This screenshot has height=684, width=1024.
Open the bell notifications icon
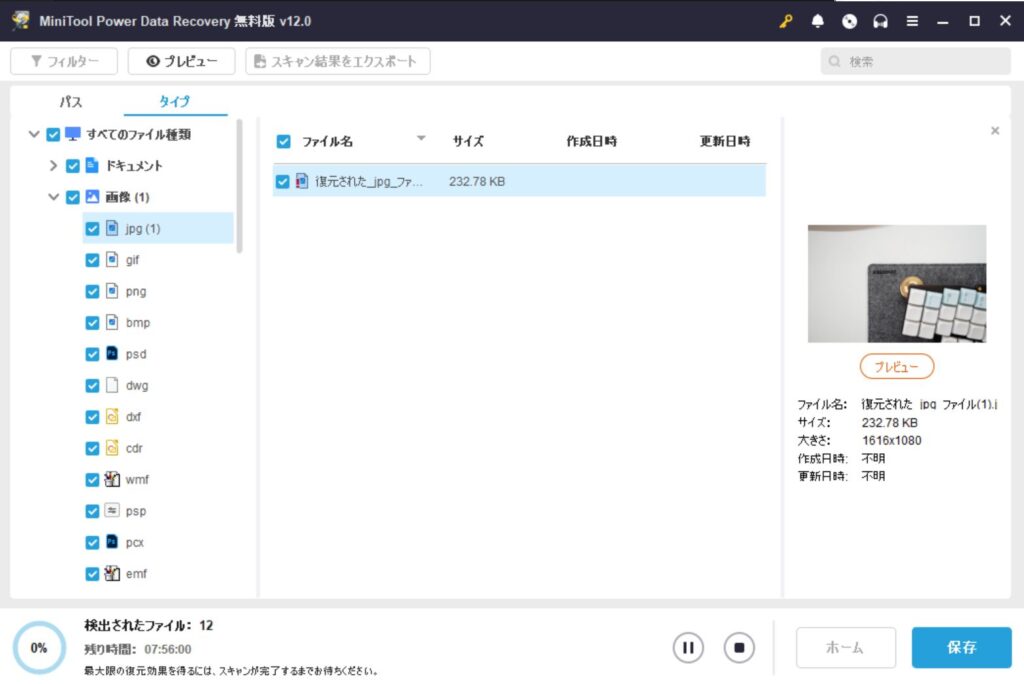tap(817, 21)
